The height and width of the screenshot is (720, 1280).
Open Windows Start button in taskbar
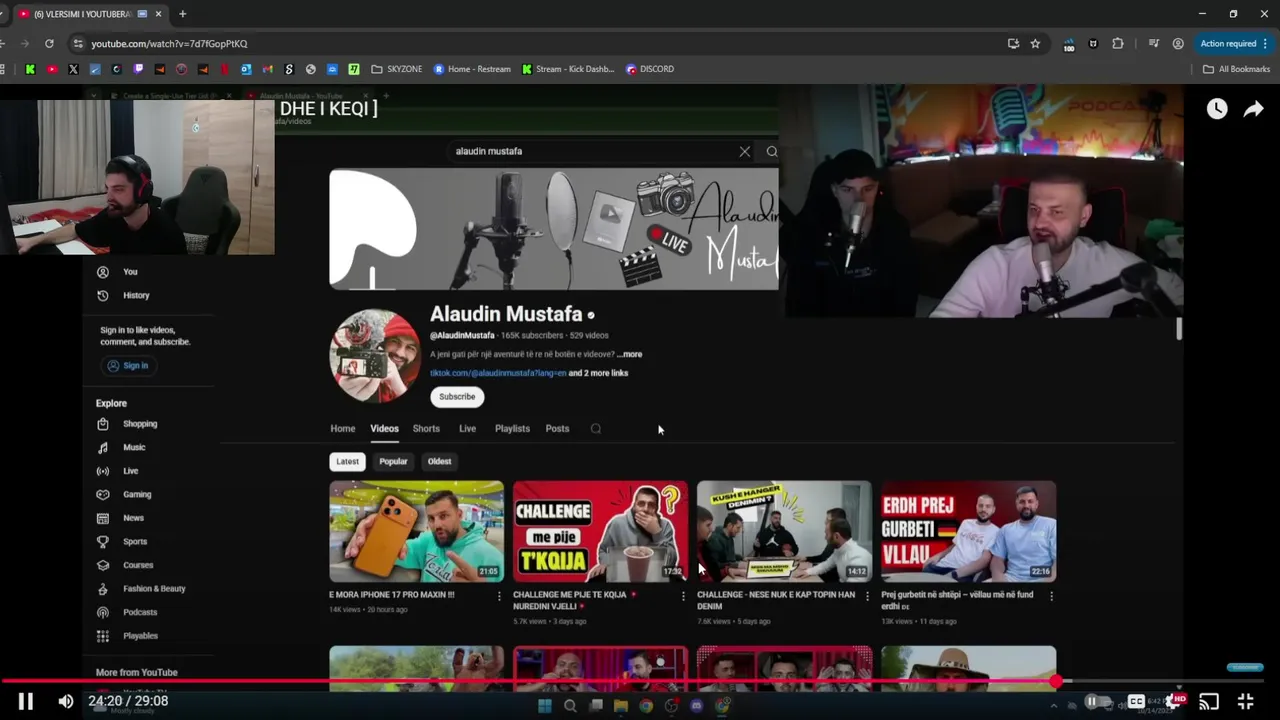pos(544,706)
